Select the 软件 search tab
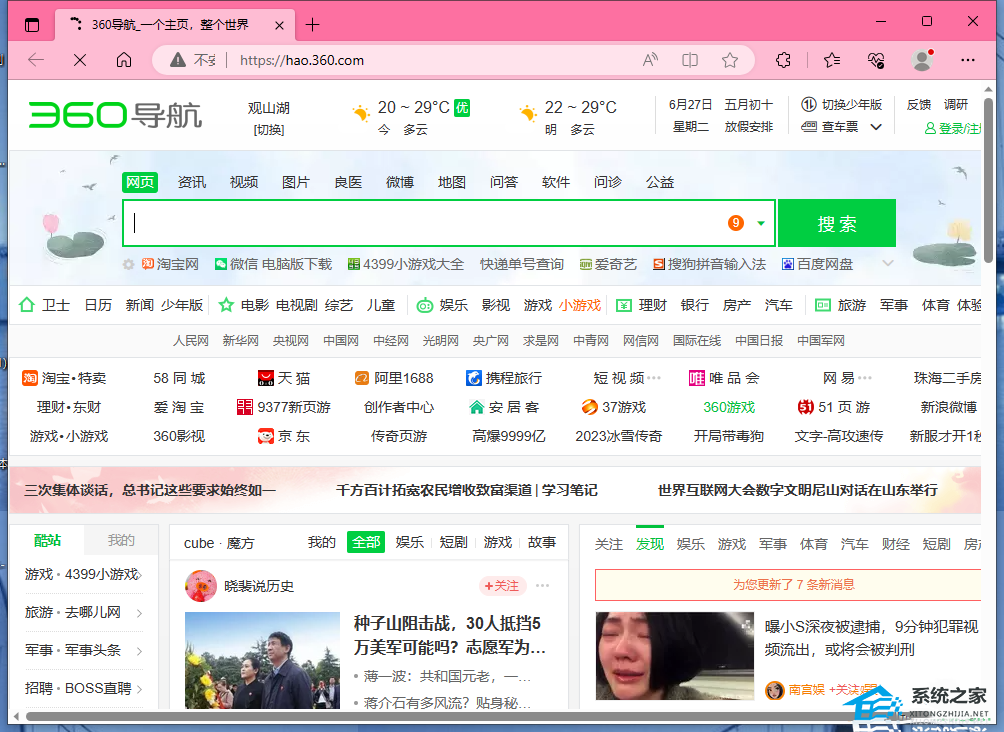The image size is (1004, 732). click(556, 183)
